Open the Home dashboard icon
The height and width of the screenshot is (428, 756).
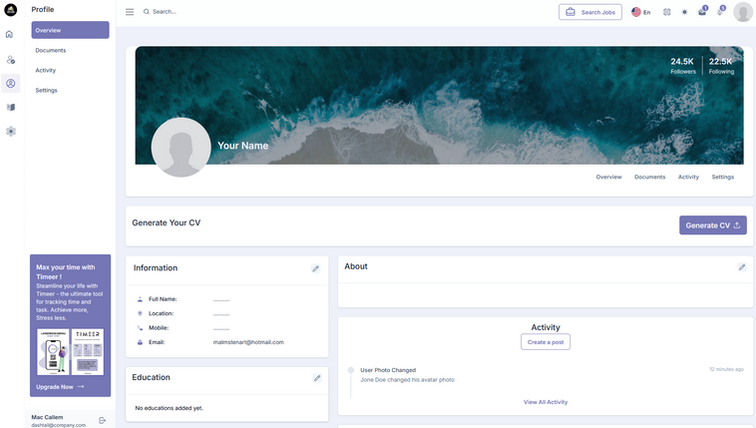[x=9, y=34]
